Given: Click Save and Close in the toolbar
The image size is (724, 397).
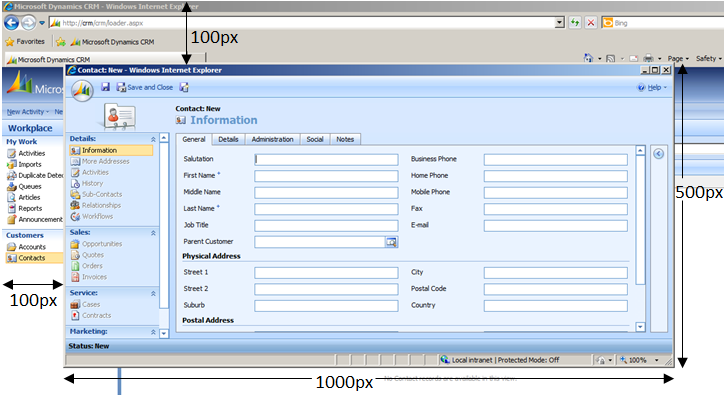Looking at the screenshot, I should [145, 87].
